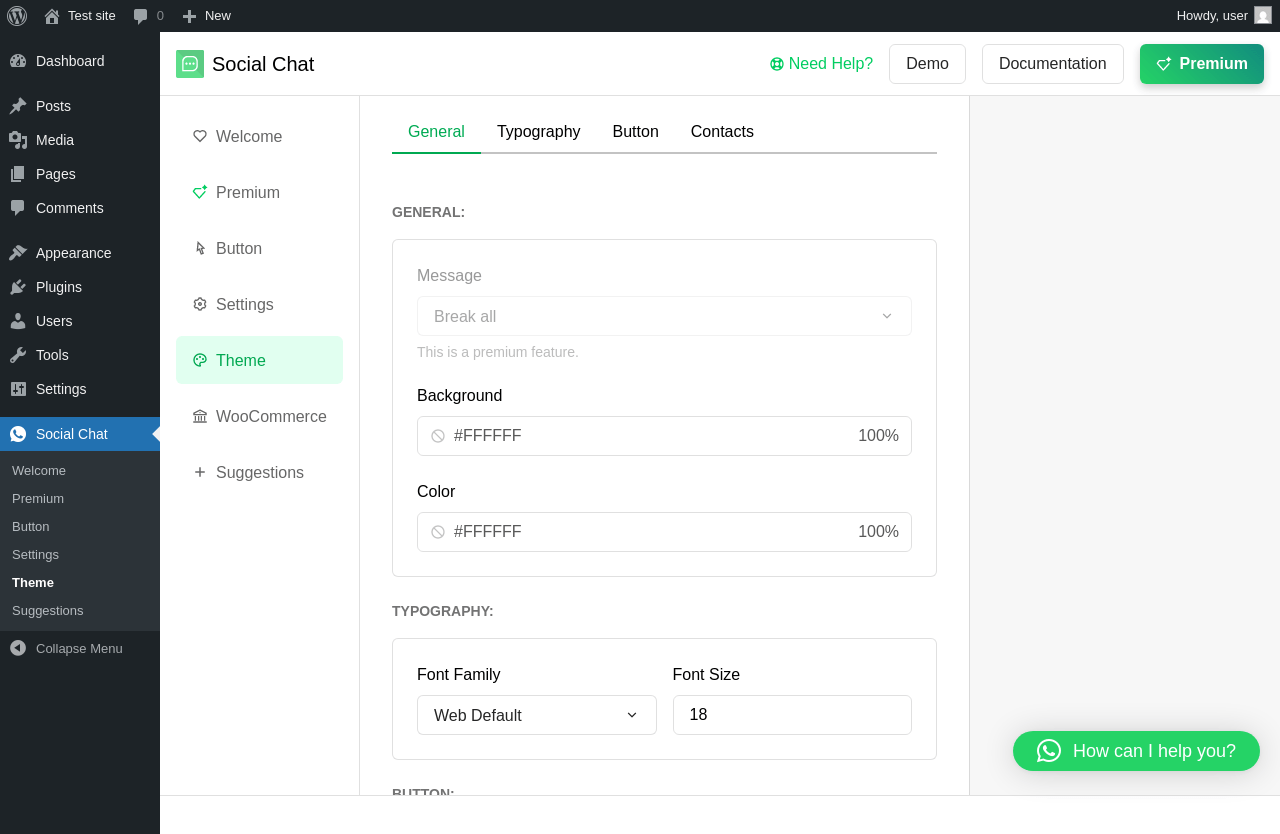
Task: Click the WordPress Settings sliders icon
Action: [18, 389]
